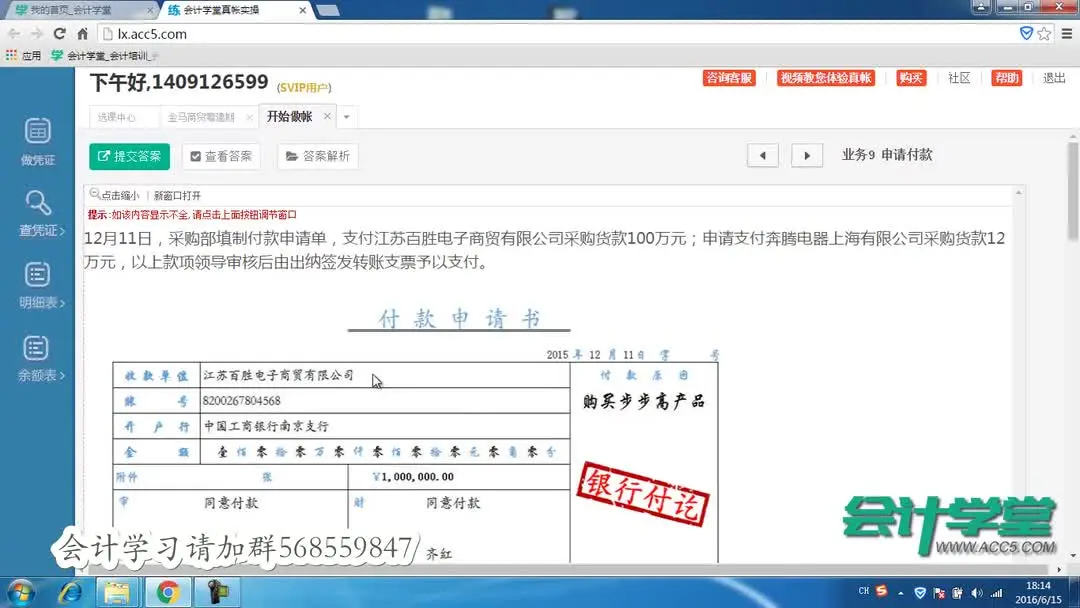Open the 会计学堂_会计培训 bookmark
The image size is (1080, 608).
[x=104, y=56]
